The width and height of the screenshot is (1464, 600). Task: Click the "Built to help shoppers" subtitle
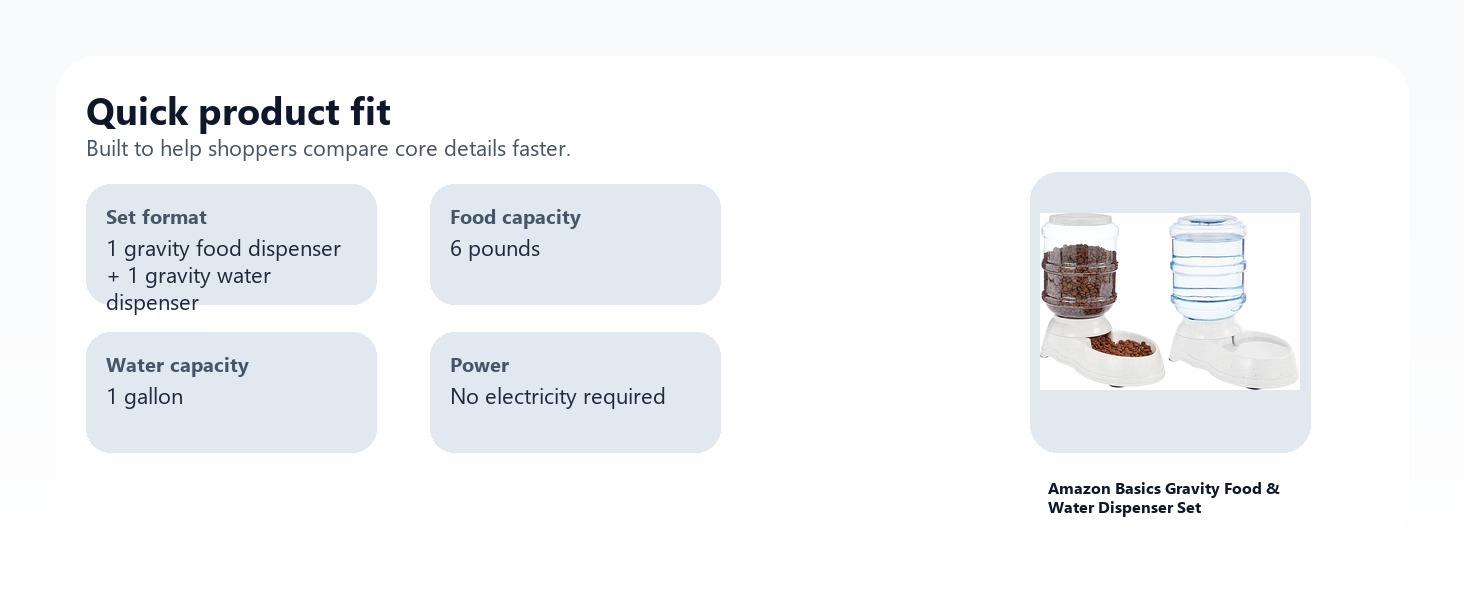(x=328, y=149)
